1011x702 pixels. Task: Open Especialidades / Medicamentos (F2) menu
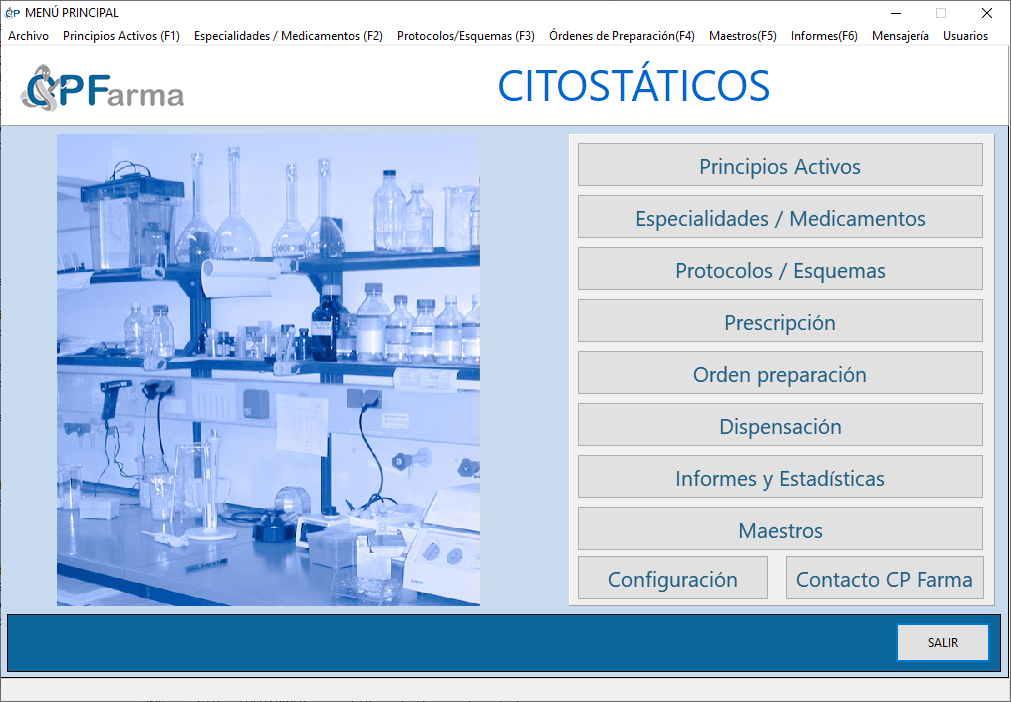tap(288, 36)
